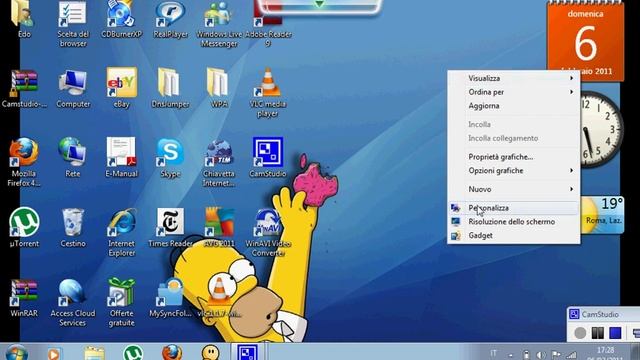Open the WPA folder
The width and height of the screenshot is (640, 360).
point(219,88)
